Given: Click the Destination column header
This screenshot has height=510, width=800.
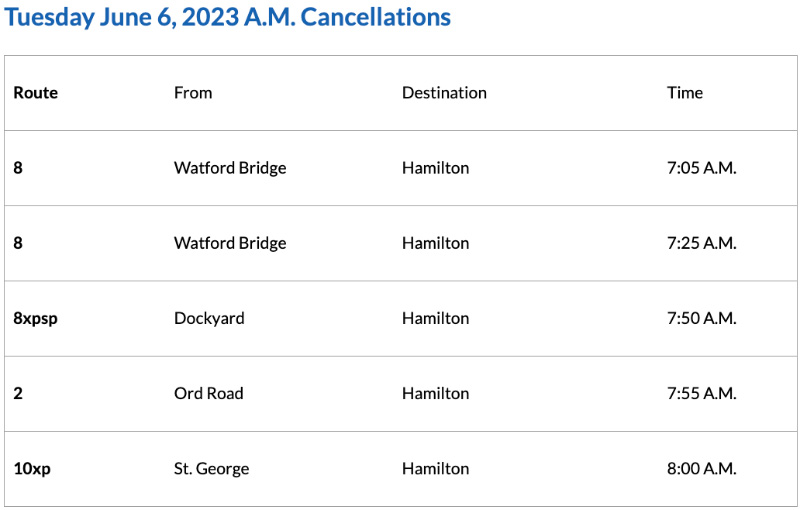Looking at the screenshot, I should point(444,93).
